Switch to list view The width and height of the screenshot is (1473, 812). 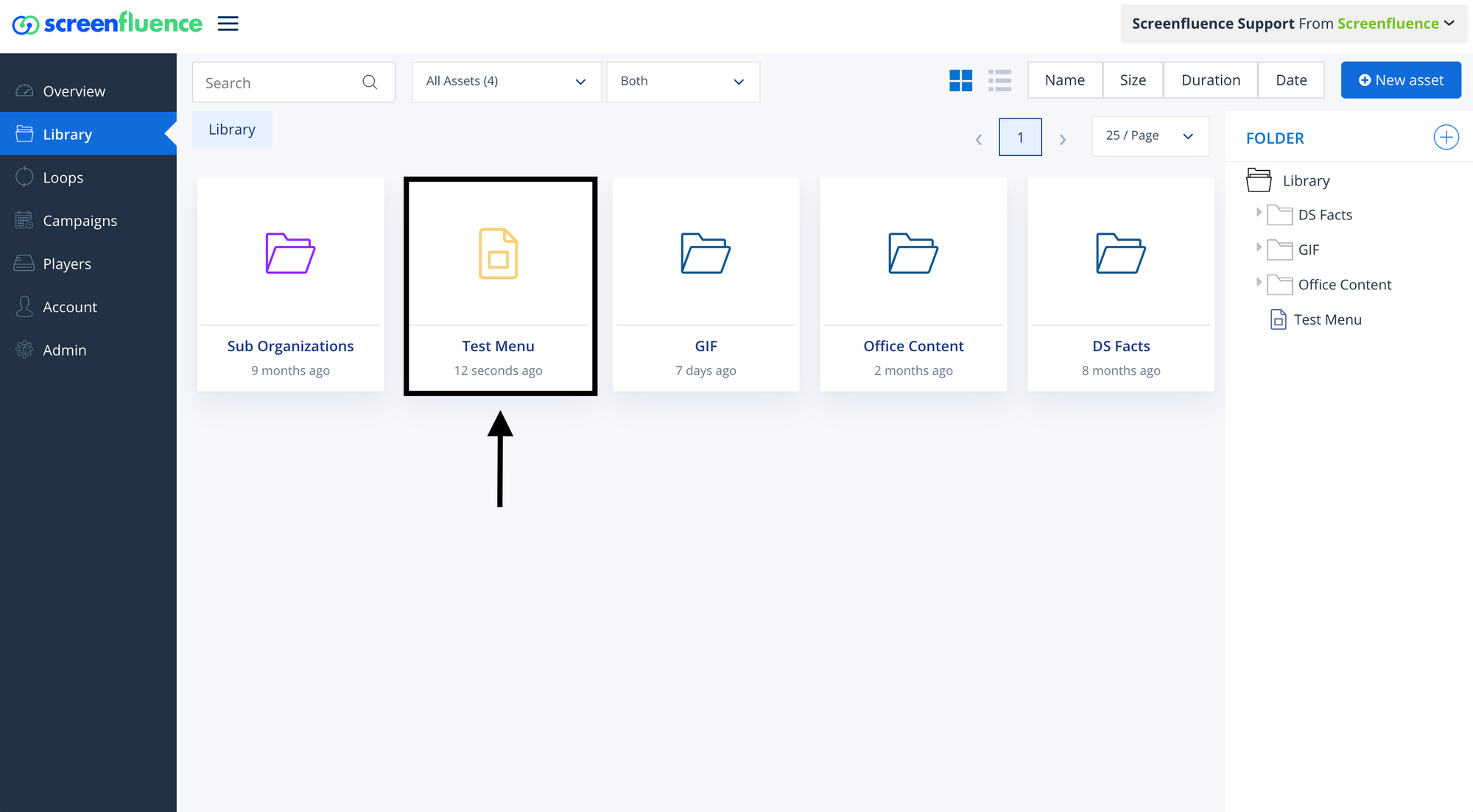coord(999,80)
